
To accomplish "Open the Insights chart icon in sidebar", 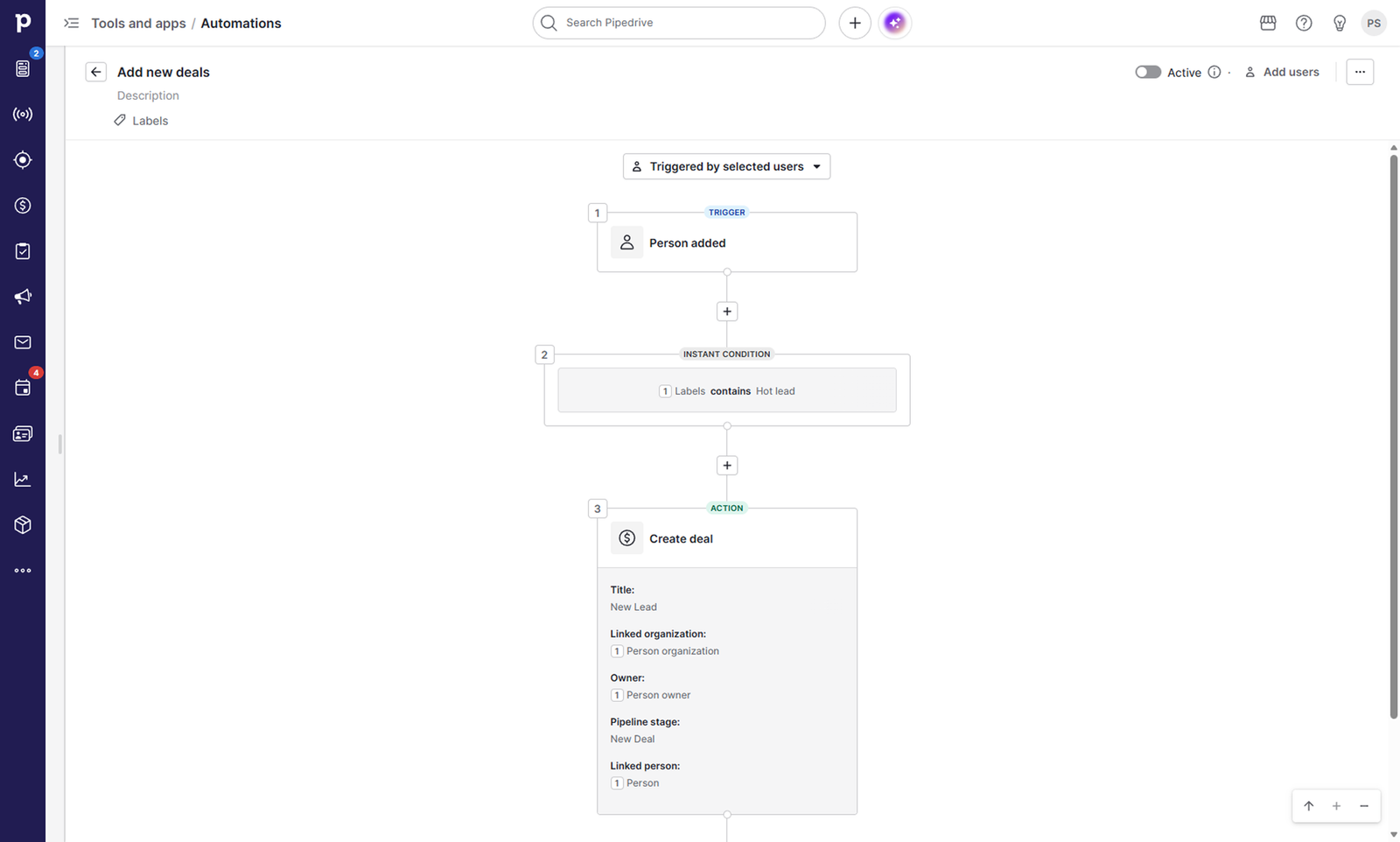I will tap(23, 480).
